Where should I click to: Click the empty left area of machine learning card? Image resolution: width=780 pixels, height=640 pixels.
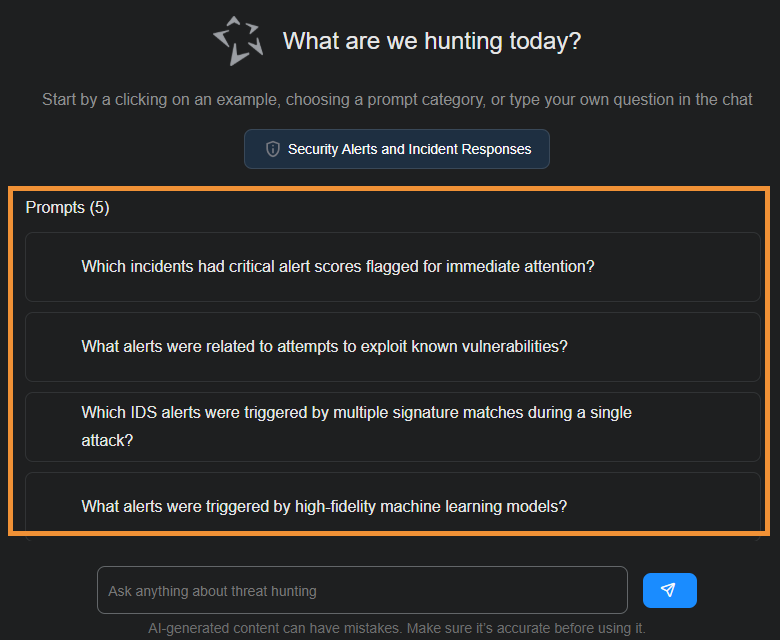point(52,506)
